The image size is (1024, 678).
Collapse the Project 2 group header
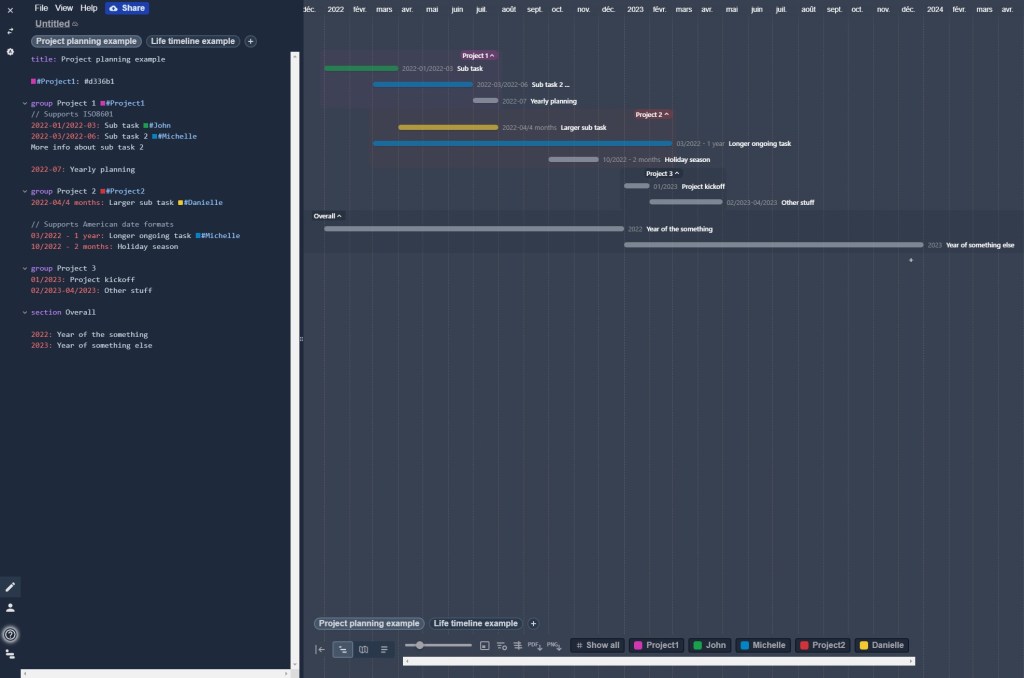tap(651, 114)
